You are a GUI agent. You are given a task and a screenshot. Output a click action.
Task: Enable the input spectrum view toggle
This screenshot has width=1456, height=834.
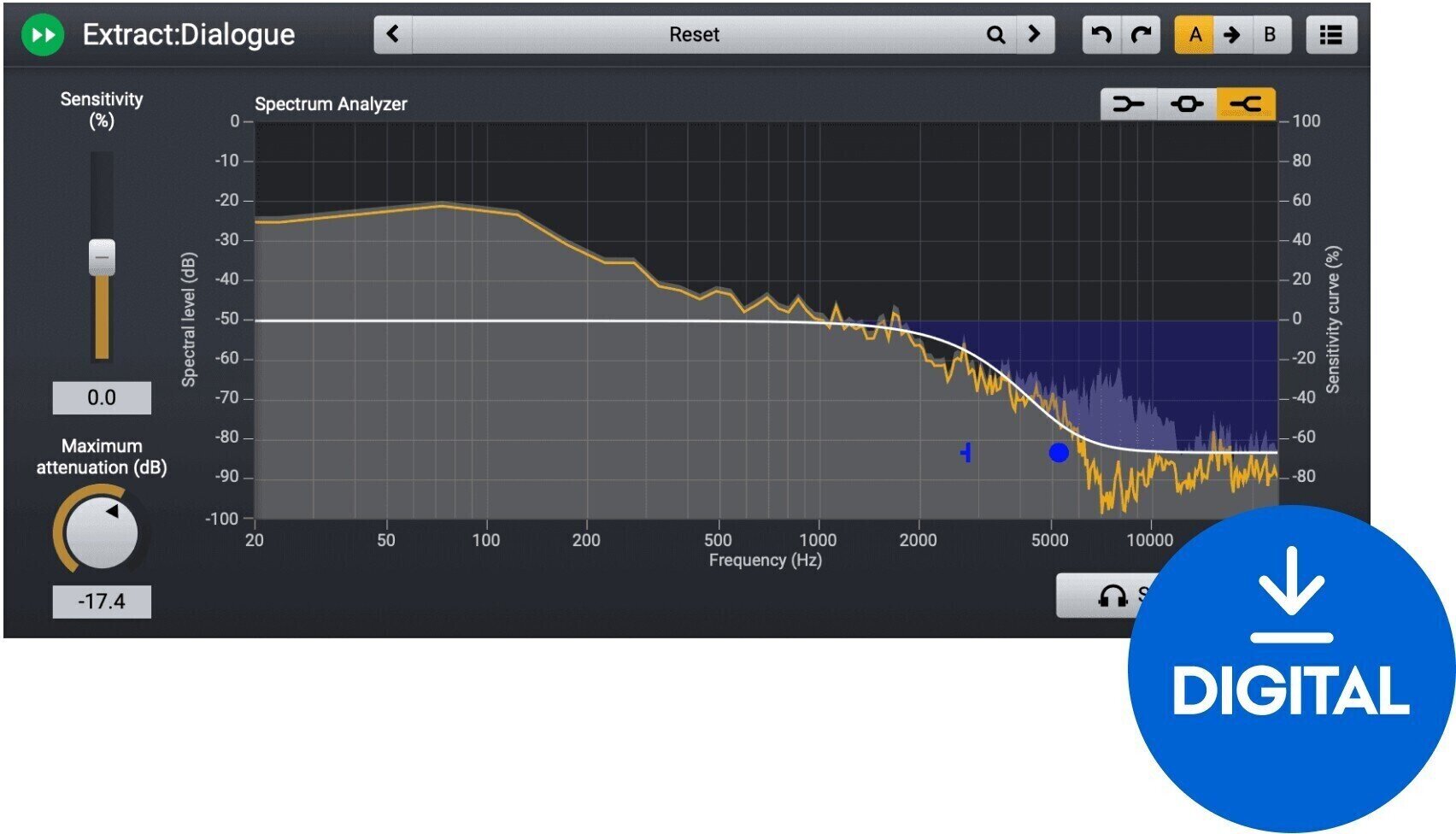1127,103
